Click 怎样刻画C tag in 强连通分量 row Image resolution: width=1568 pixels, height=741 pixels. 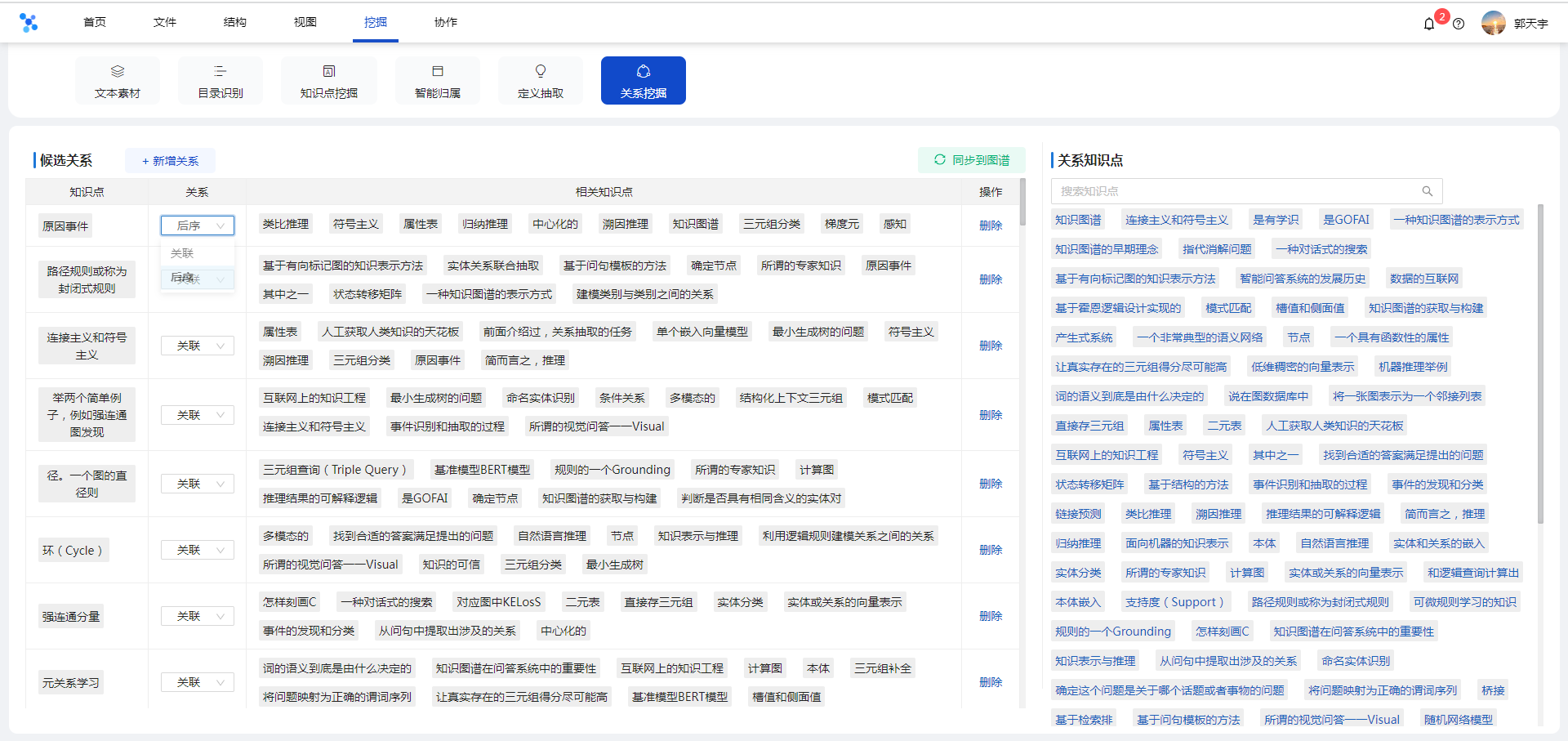(289, 602)
